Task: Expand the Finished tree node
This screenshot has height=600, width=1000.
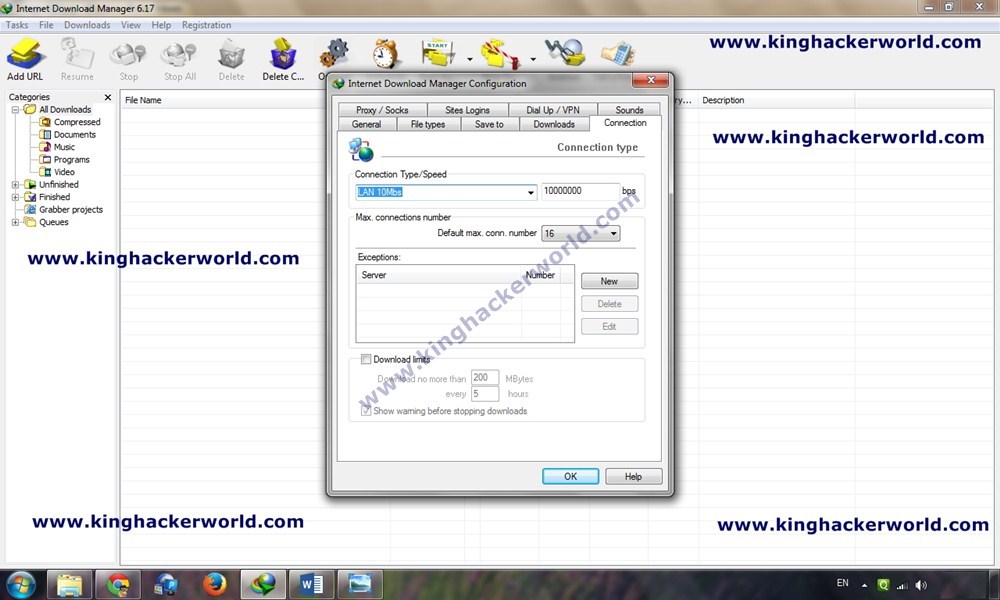Action: click(15, 197)
